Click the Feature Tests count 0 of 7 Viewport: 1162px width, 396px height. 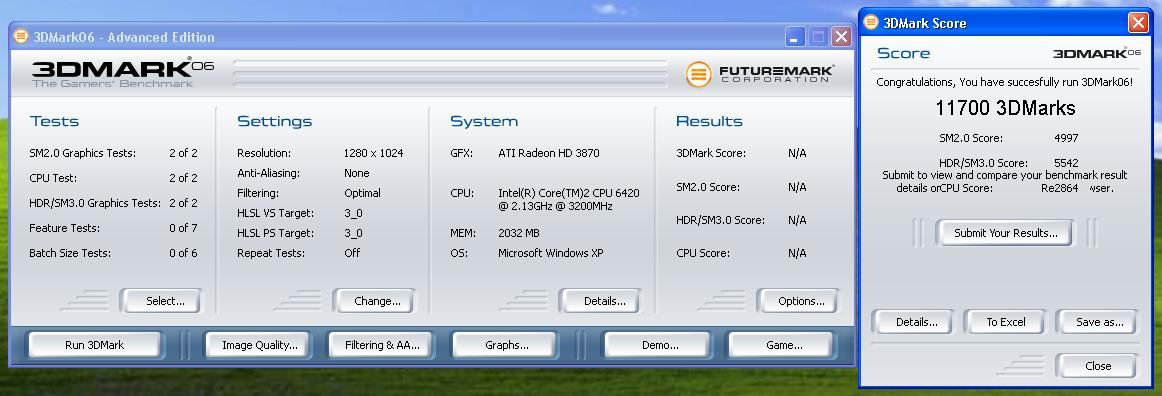pyautogui.click(x=183, y=228)
